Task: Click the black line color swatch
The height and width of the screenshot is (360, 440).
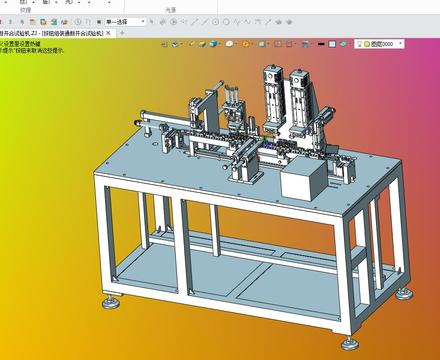Action: tap(321, 44)
